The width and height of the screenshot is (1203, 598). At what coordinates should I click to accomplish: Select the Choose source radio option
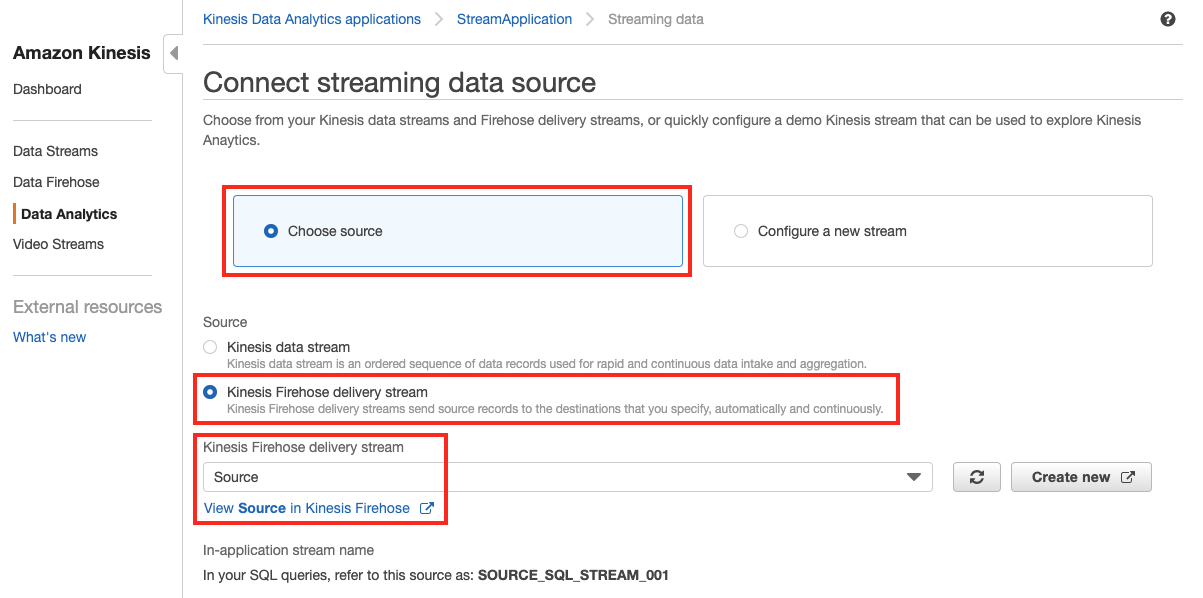click(x=271, y=231)
